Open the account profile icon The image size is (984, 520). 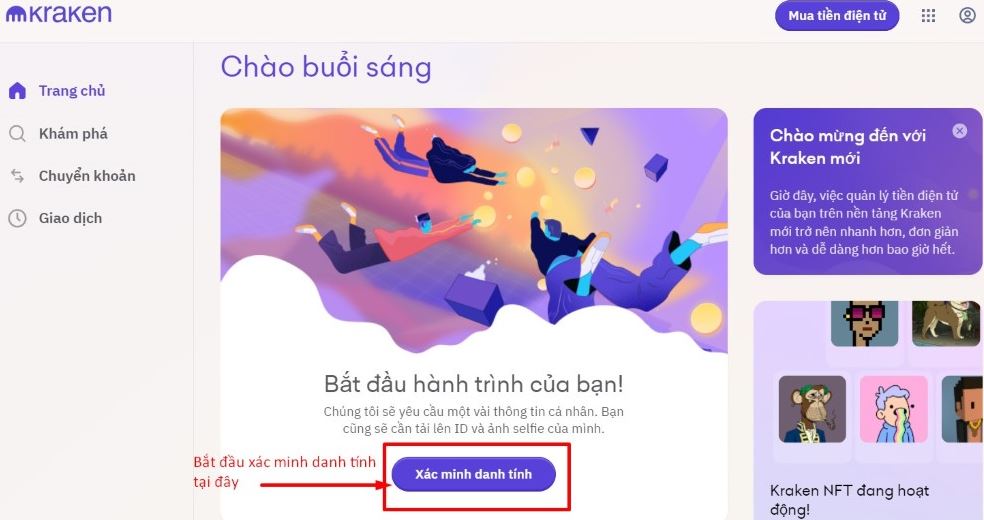click(967, 16)
